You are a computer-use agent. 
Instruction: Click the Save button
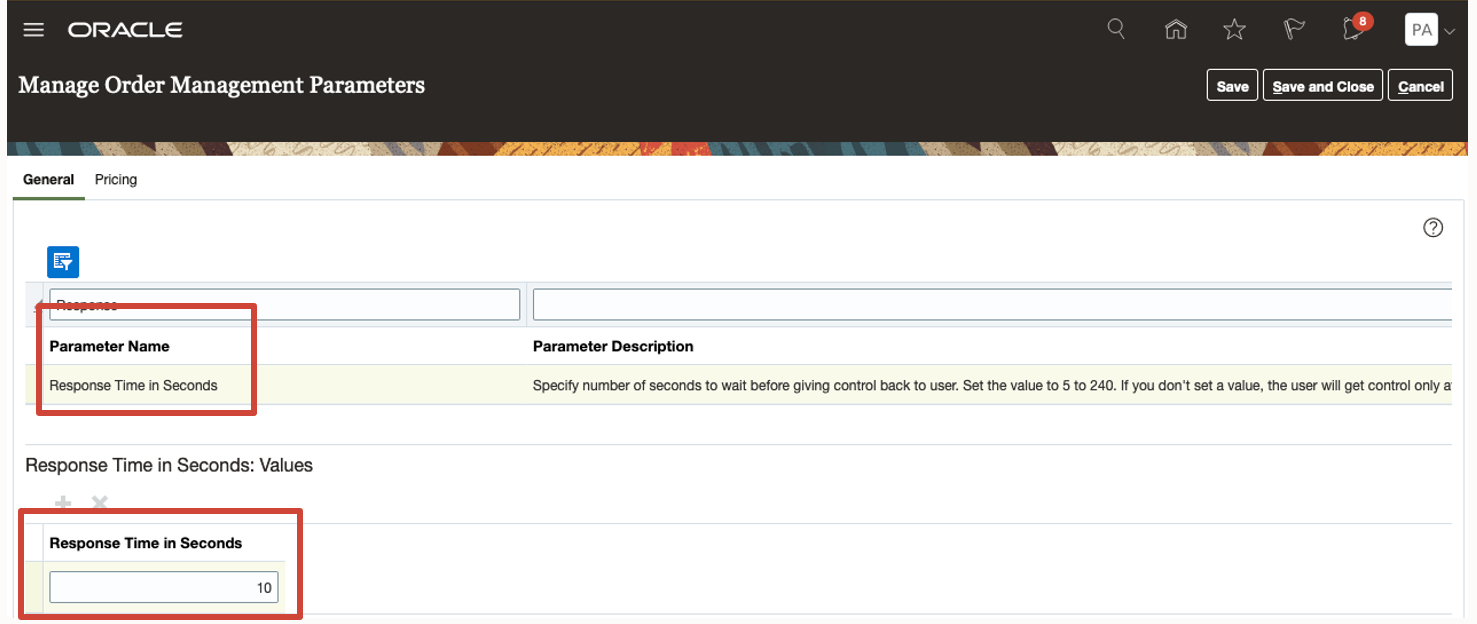(1231, 85)
